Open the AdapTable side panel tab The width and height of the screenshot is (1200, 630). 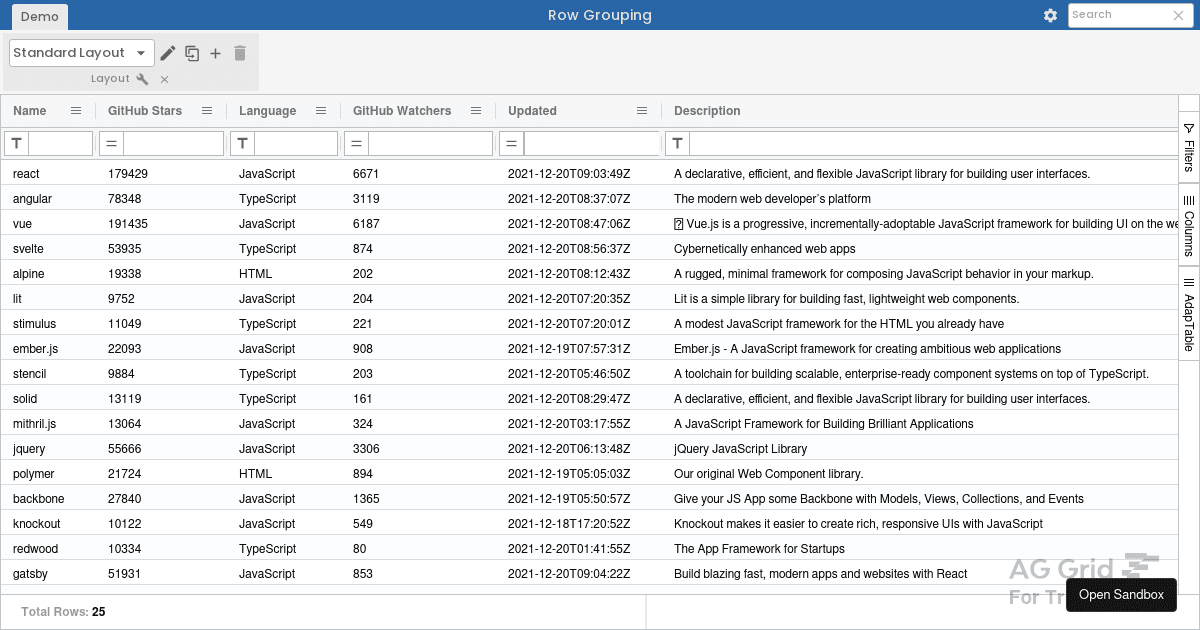(x=1189, y=314)
